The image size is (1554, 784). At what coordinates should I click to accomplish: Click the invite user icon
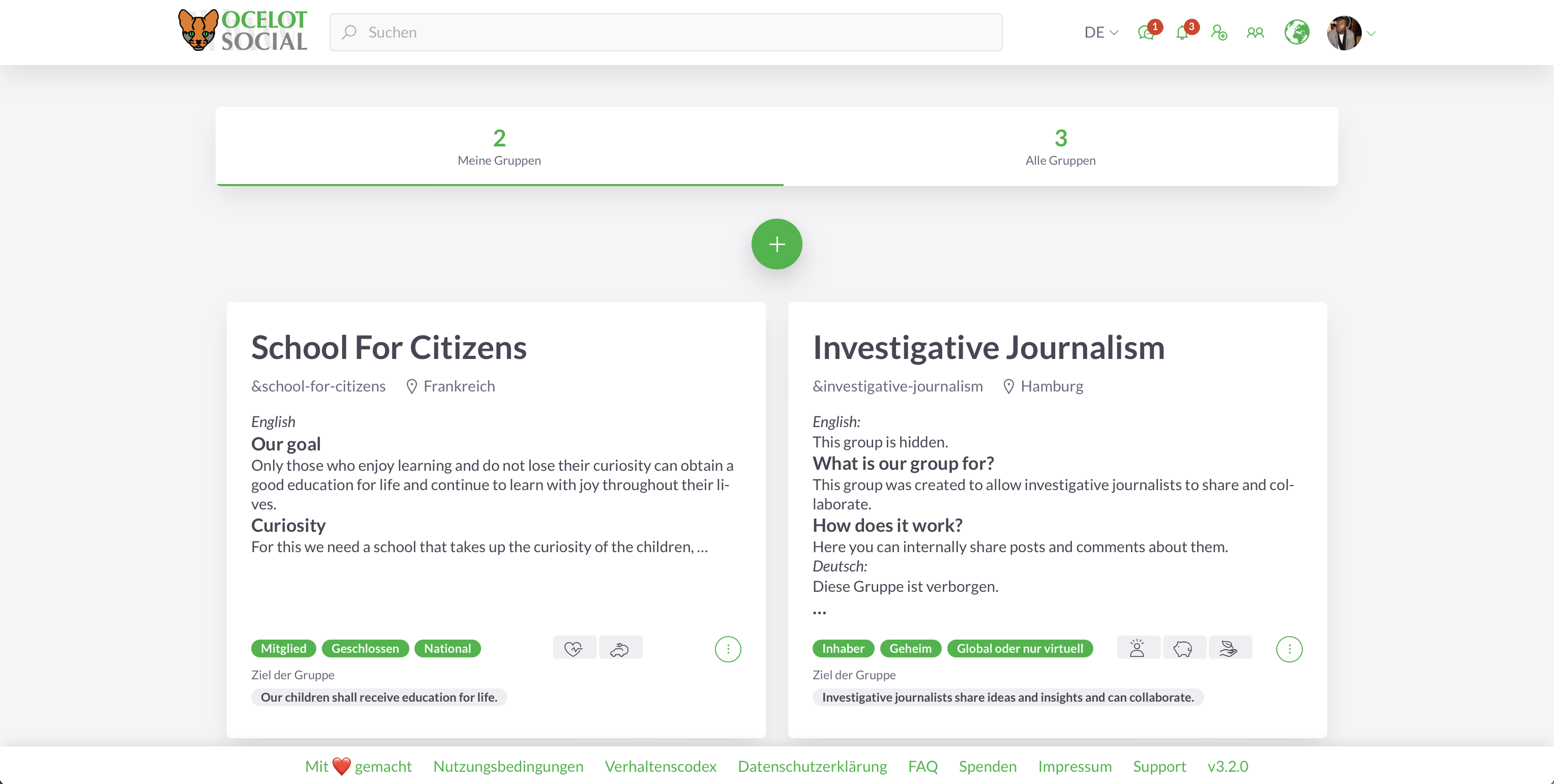click(1219, 33)
